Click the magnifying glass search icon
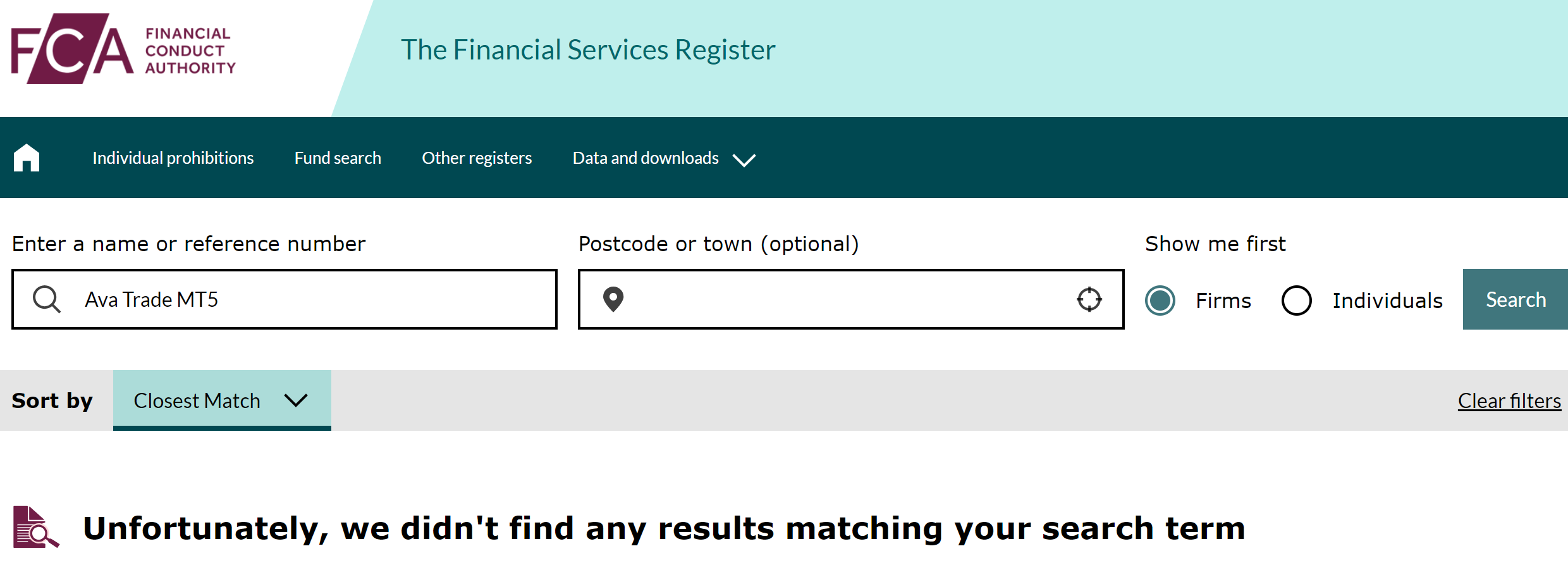 (x=47, y=299)
